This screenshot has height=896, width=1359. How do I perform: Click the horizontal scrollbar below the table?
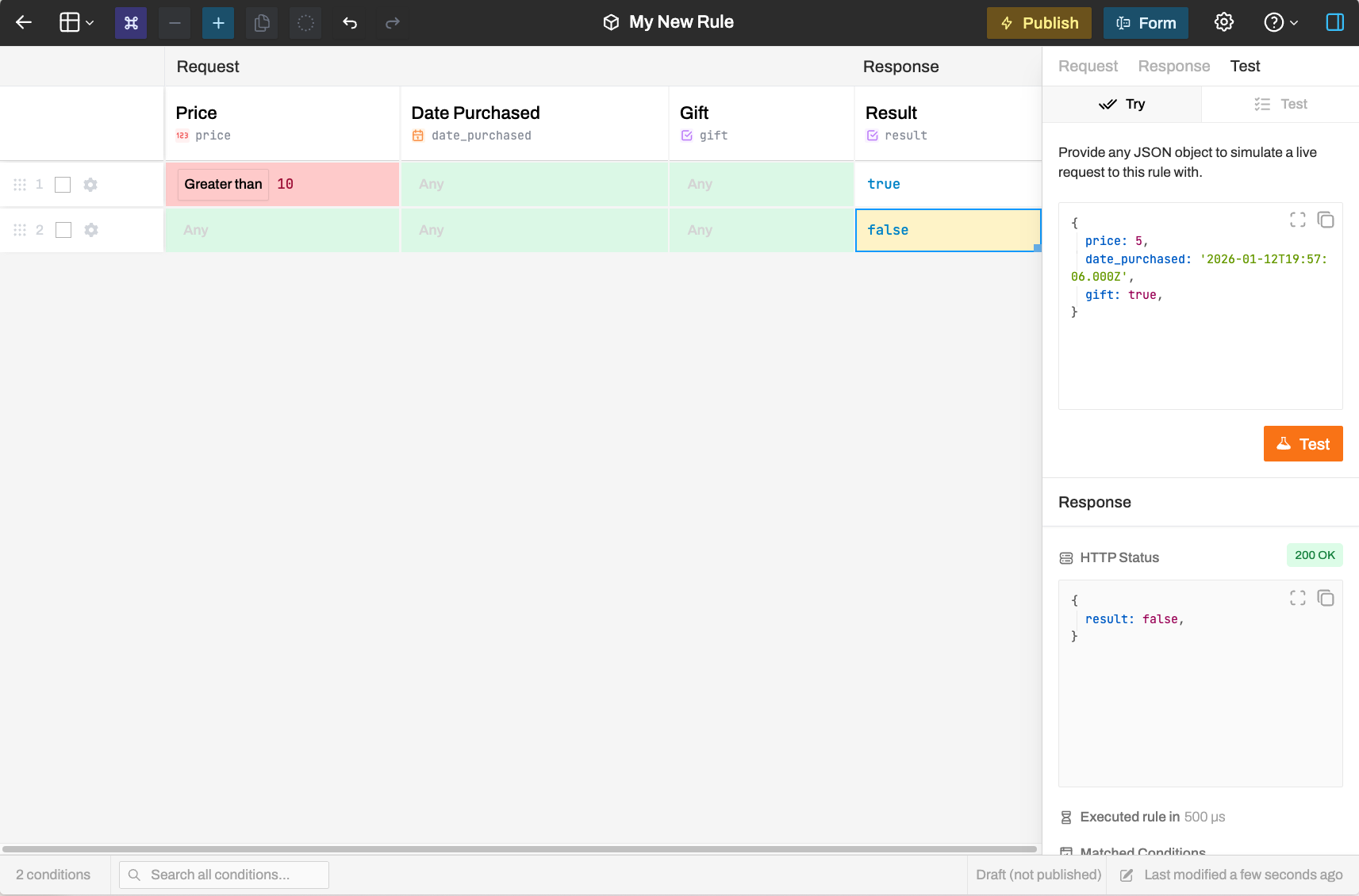click(x=519, y=849)
